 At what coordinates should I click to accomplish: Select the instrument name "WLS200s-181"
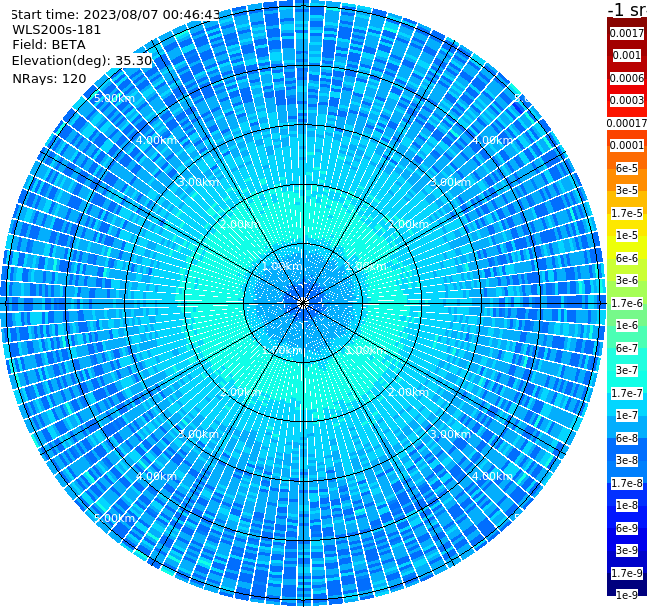point(57,30)
